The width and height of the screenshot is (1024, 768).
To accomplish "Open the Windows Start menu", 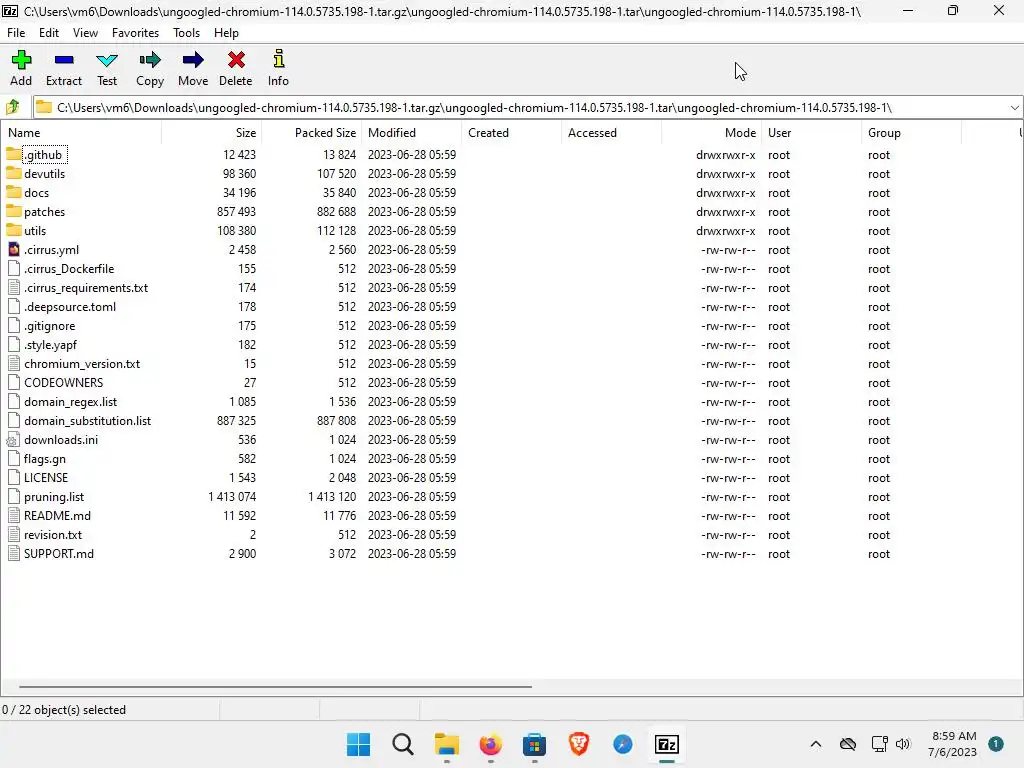I will tap(358, 744).
